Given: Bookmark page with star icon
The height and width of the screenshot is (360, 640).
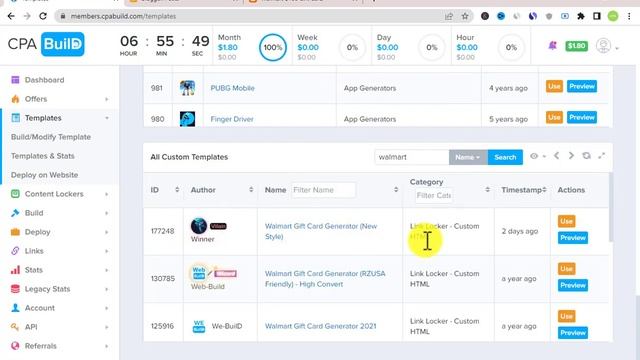Looking at the screenshot, I should click(464, 16).
